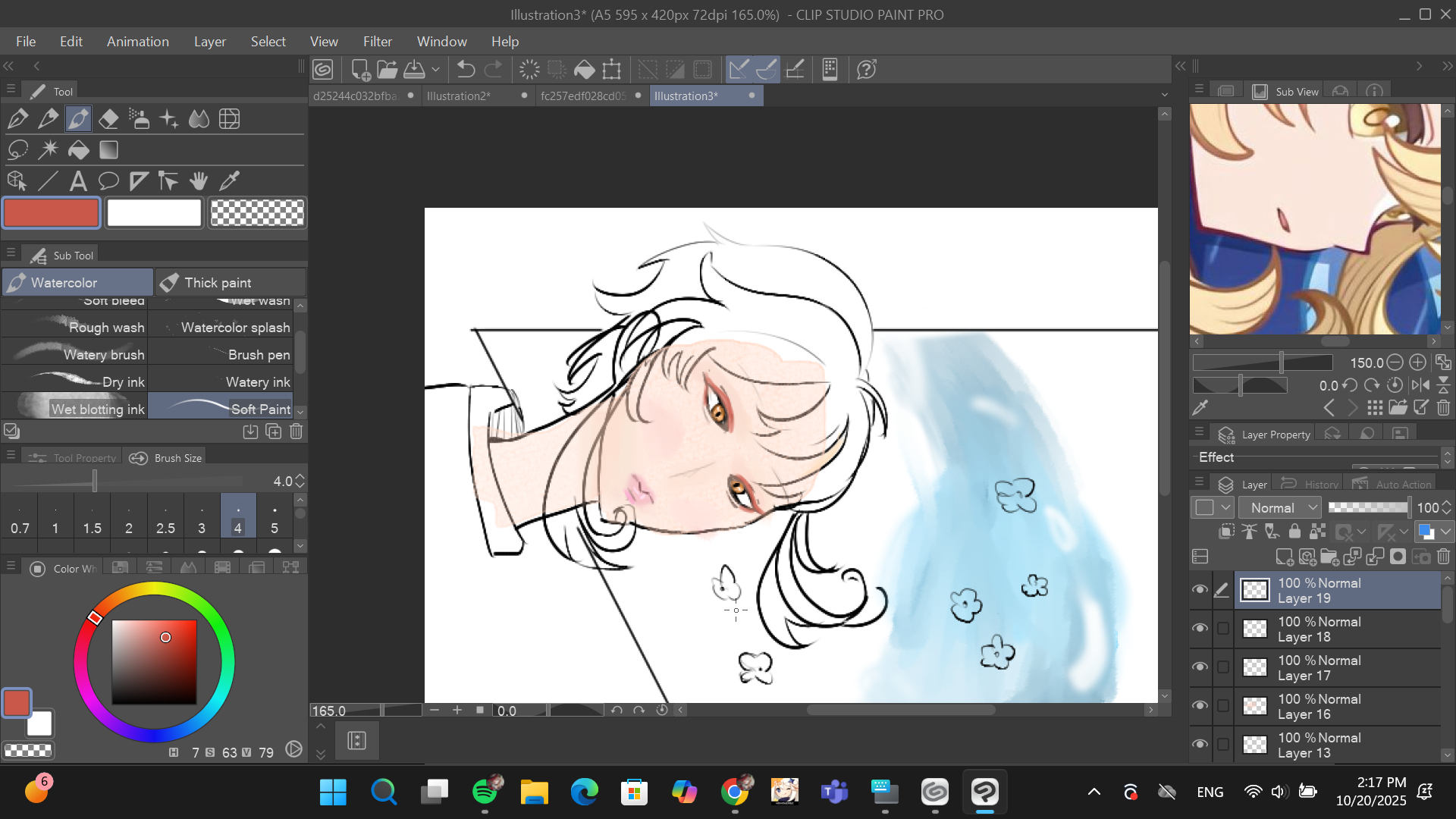
Task: Open the Filter menu
Action: coord(377,42)
